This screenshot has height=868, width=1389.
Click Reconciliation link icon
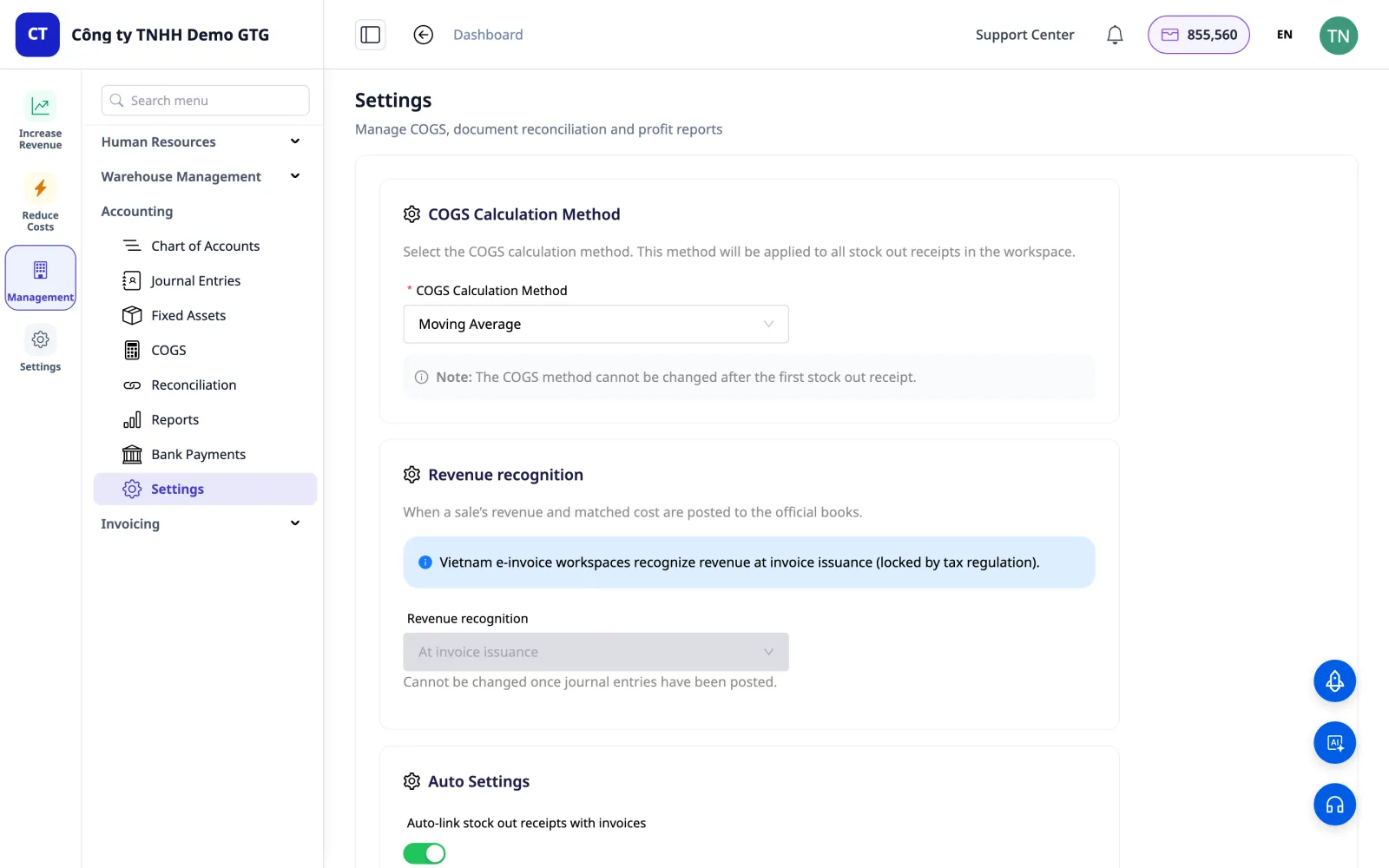[x=132, y=385]
